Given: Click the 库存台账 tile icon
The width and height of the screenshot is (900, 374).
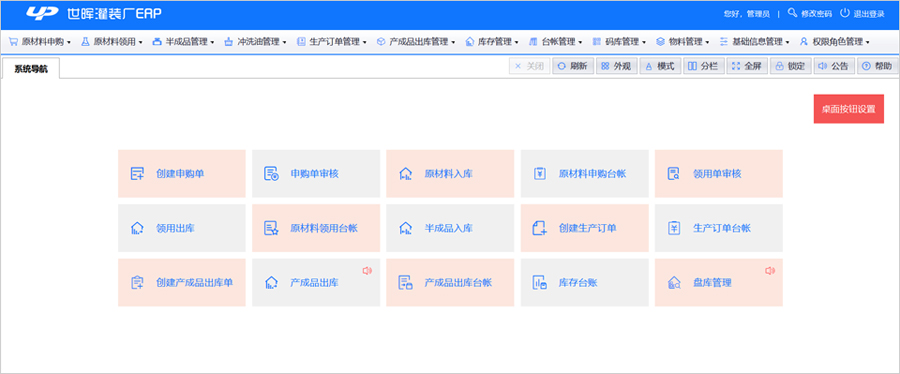Looking at the screenshot, I should pyautogui.click(x=540, y=282).
